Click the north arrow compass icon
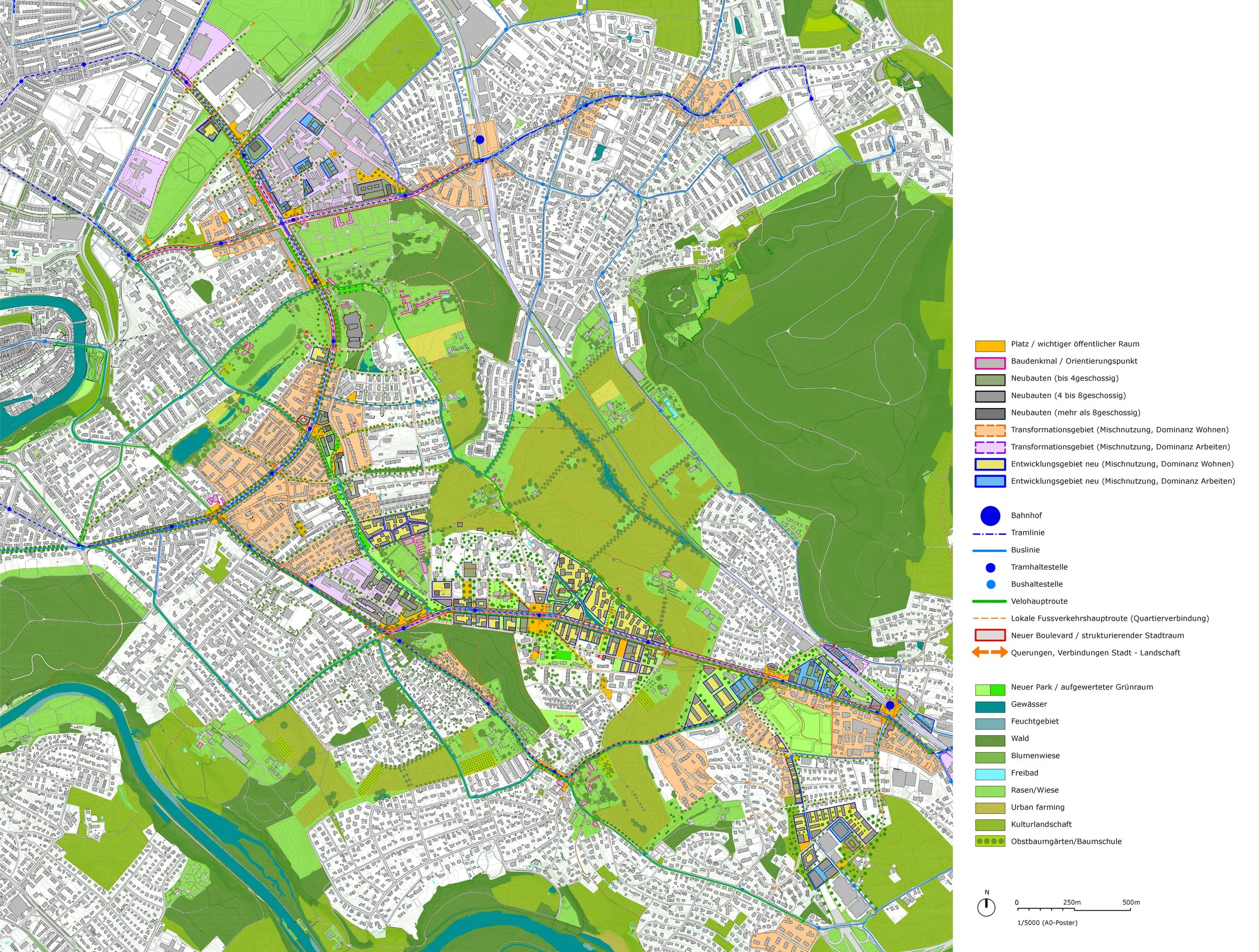 click(987, 907)
